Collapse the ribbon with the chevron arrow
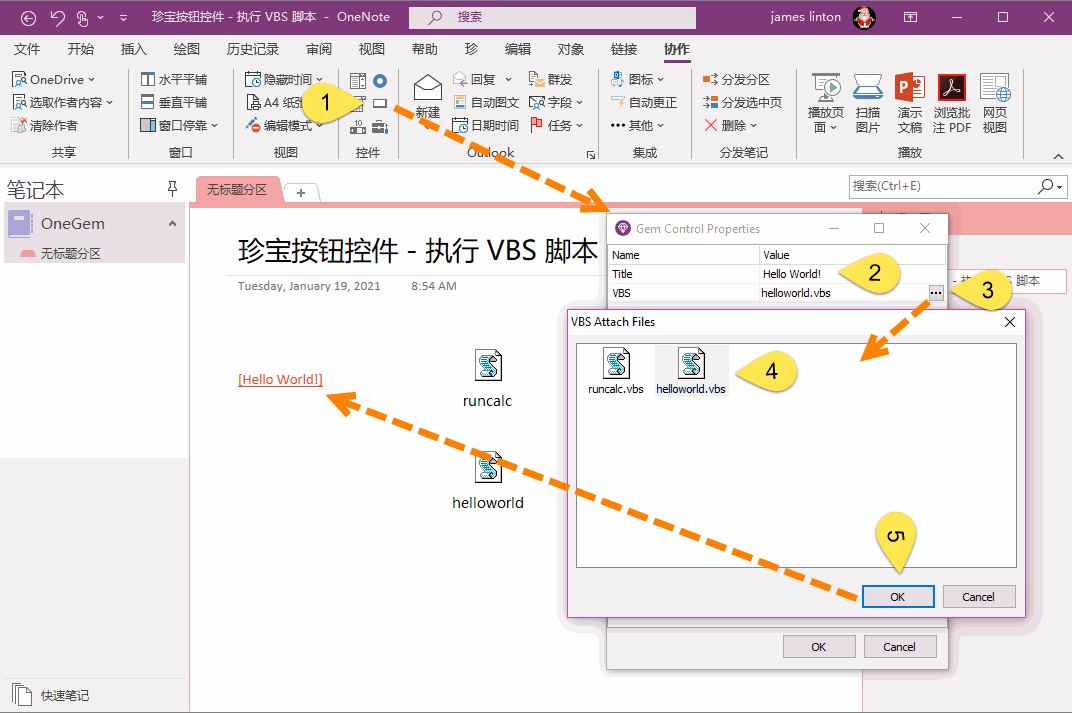 (1058, 157)
